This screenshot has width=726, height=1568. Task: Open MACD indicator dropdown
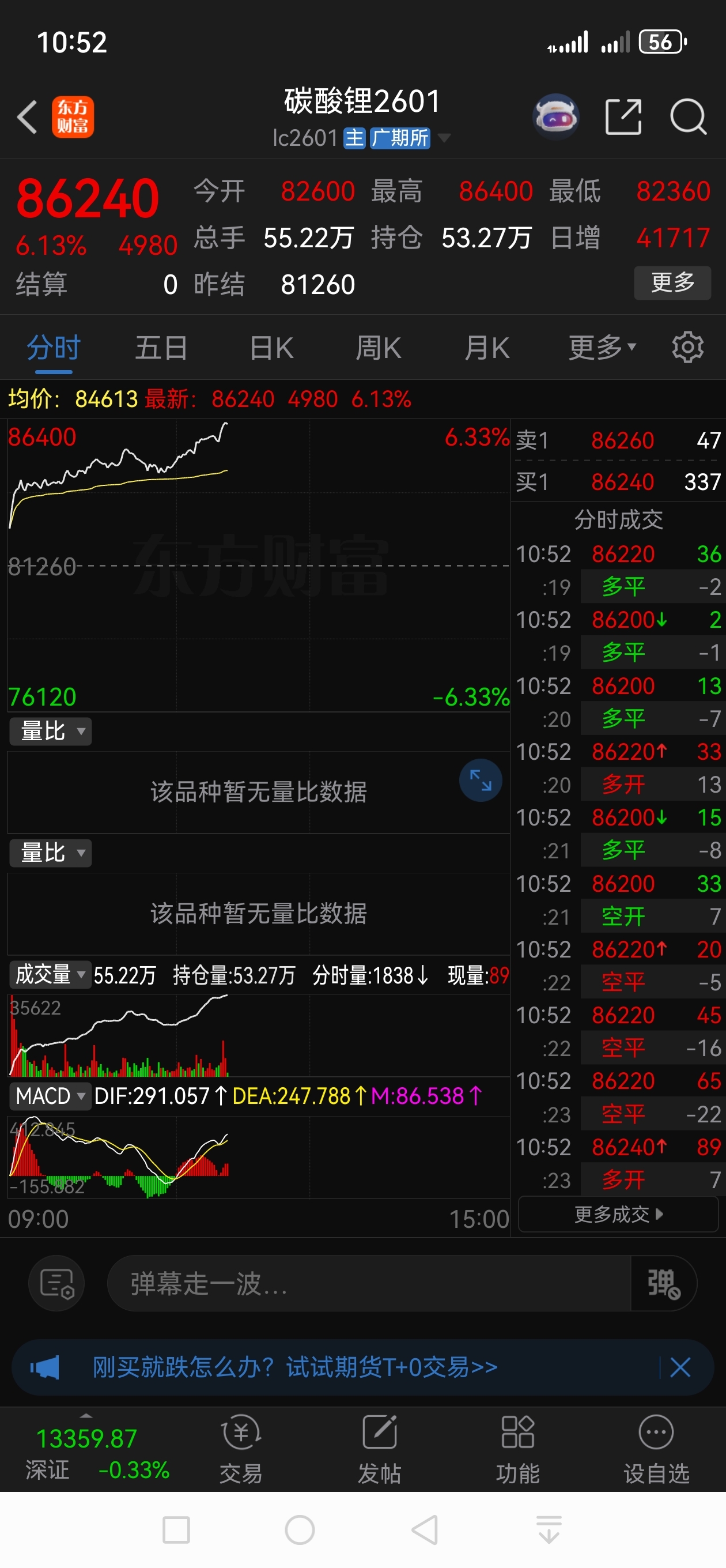[51, 1096]
